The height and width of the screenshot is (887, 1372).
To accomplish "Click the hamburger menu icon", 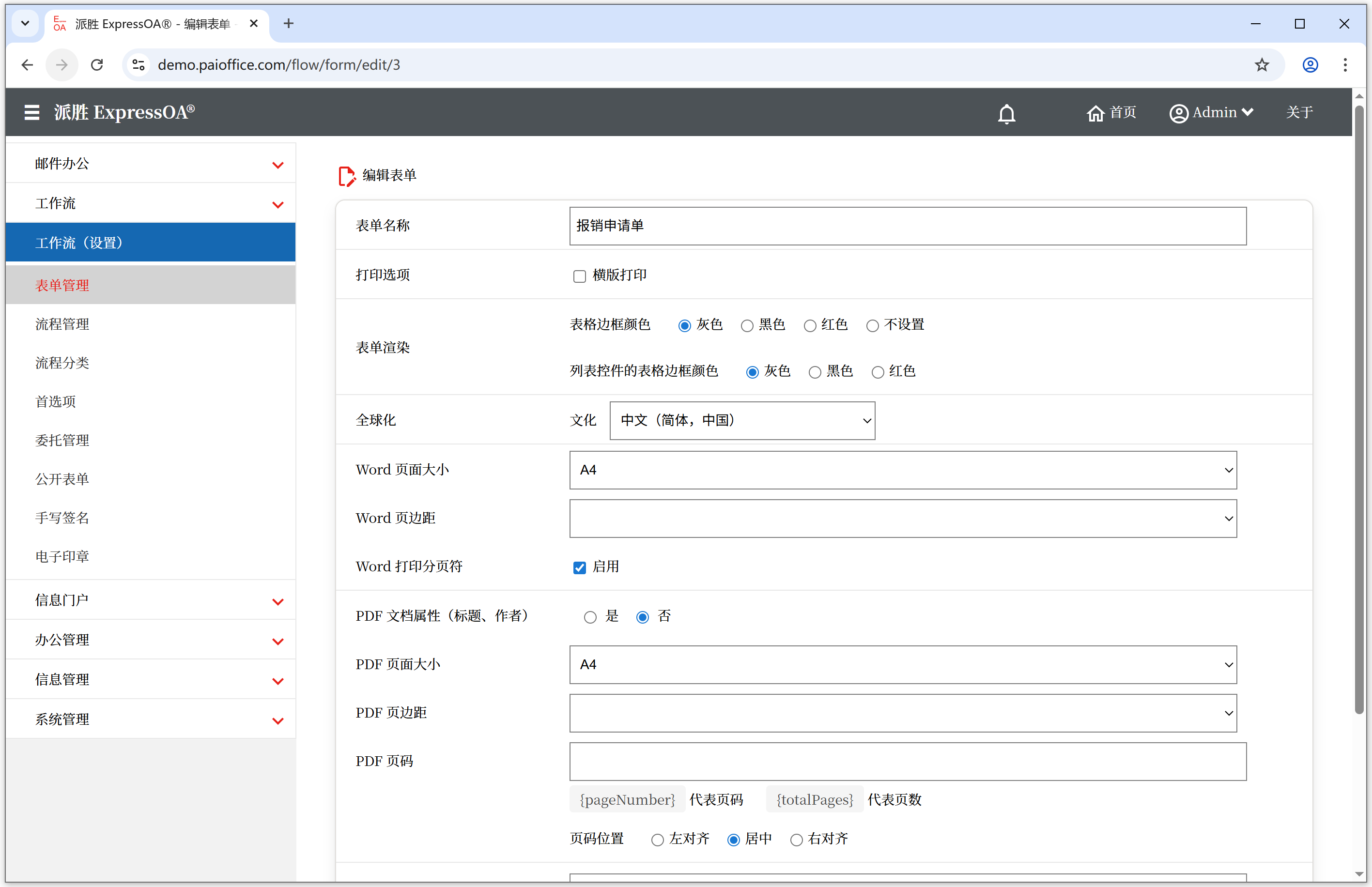I will [31, 112].
